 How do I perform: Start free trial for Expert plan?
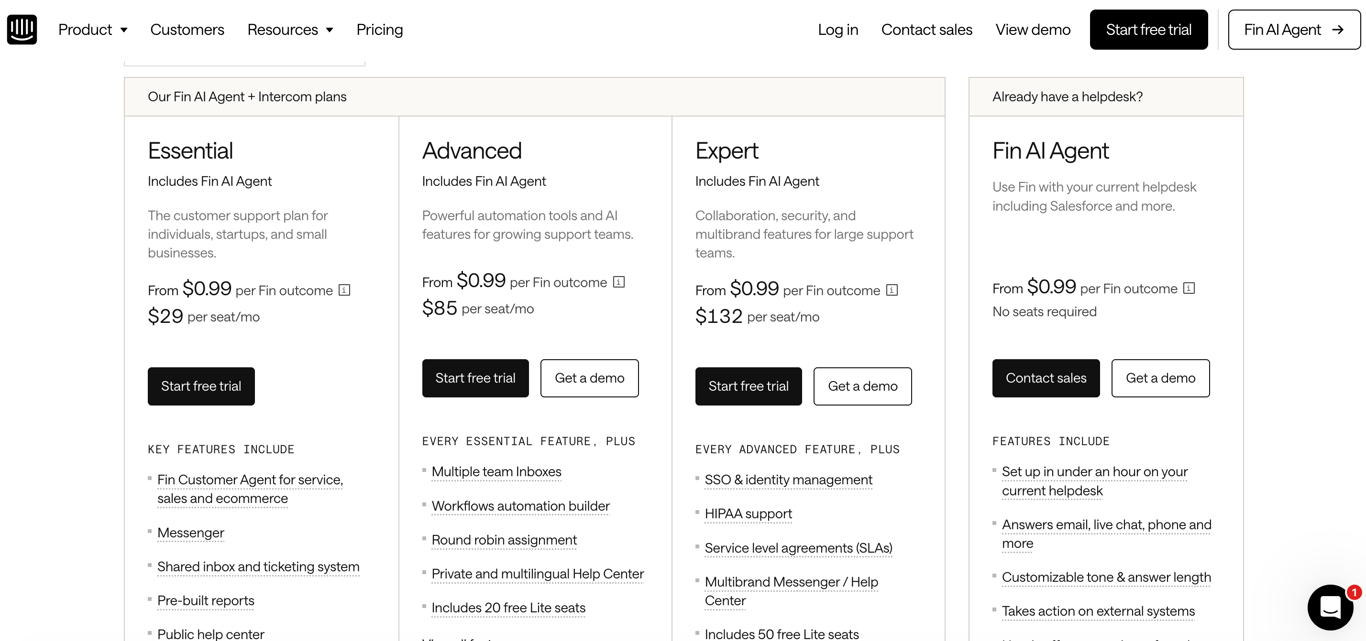[748, 386]
